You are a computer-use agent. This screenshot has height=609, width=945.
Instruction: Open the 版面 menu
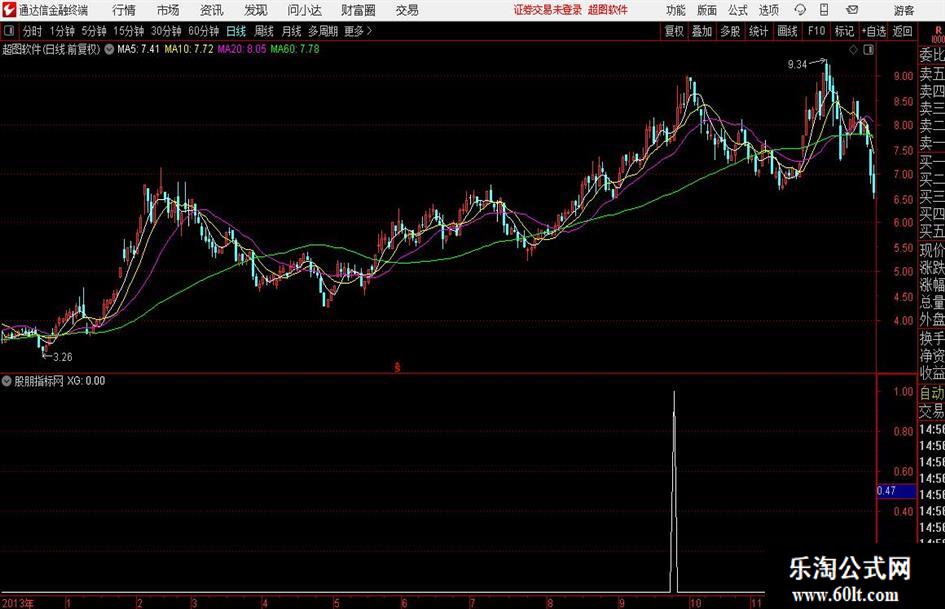(707, 10)
